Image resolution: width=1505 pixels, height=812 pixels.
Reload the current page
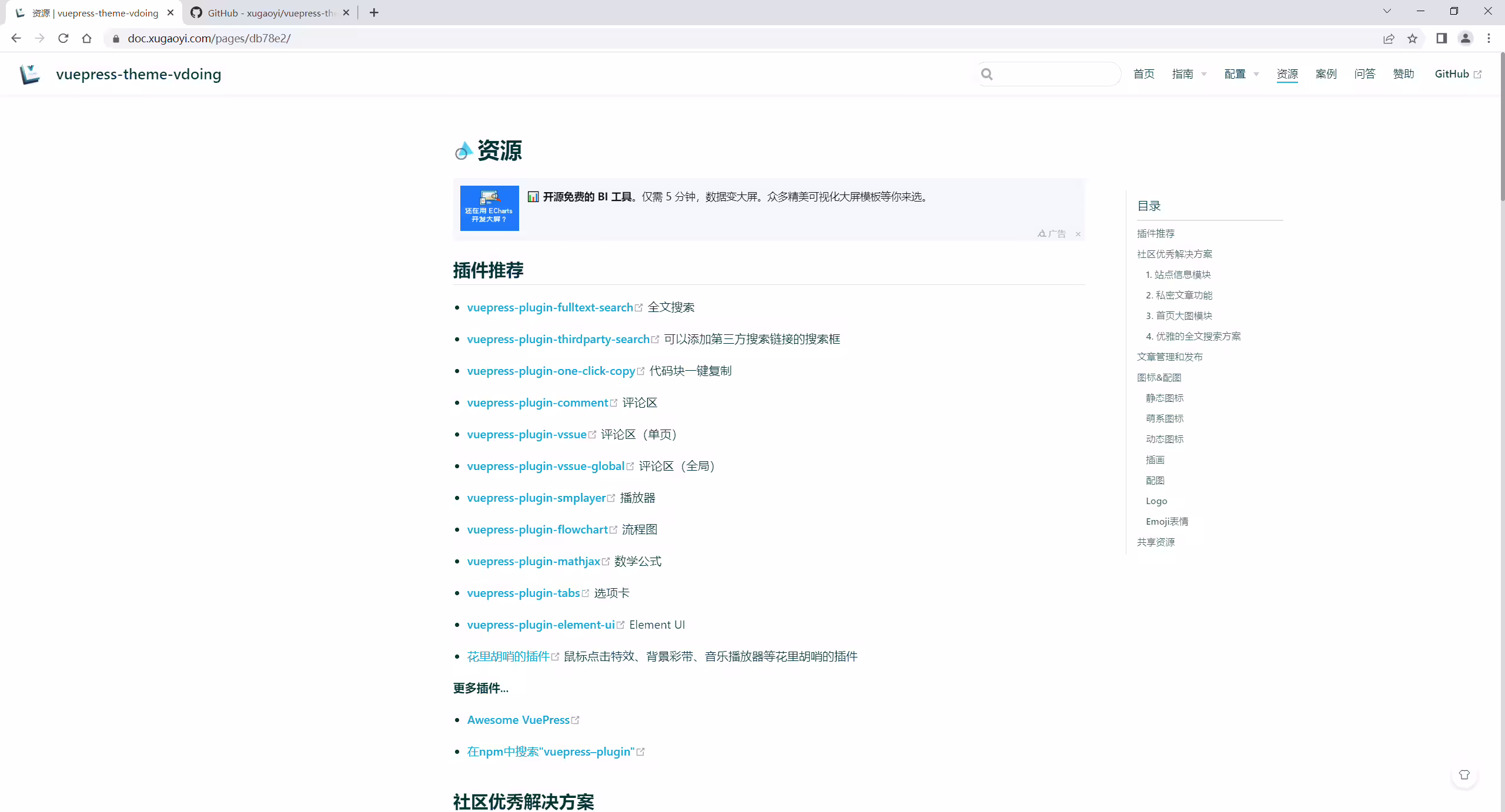point(63,38)
